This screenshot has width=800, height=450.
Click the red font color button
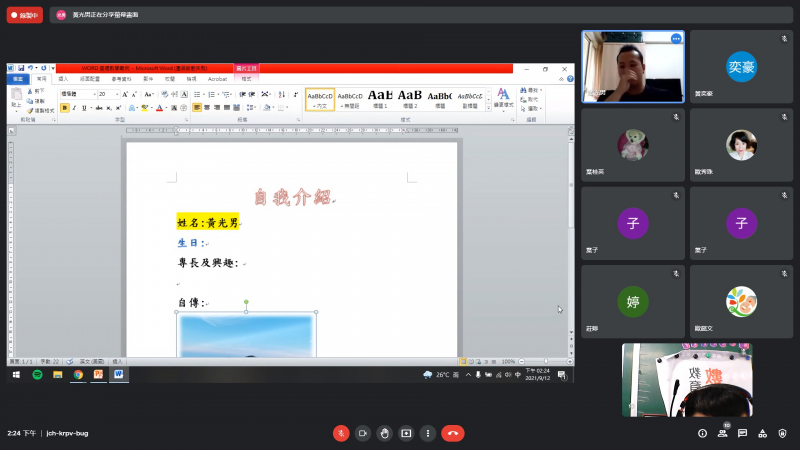pyautogui.click(x=159, y=108)
